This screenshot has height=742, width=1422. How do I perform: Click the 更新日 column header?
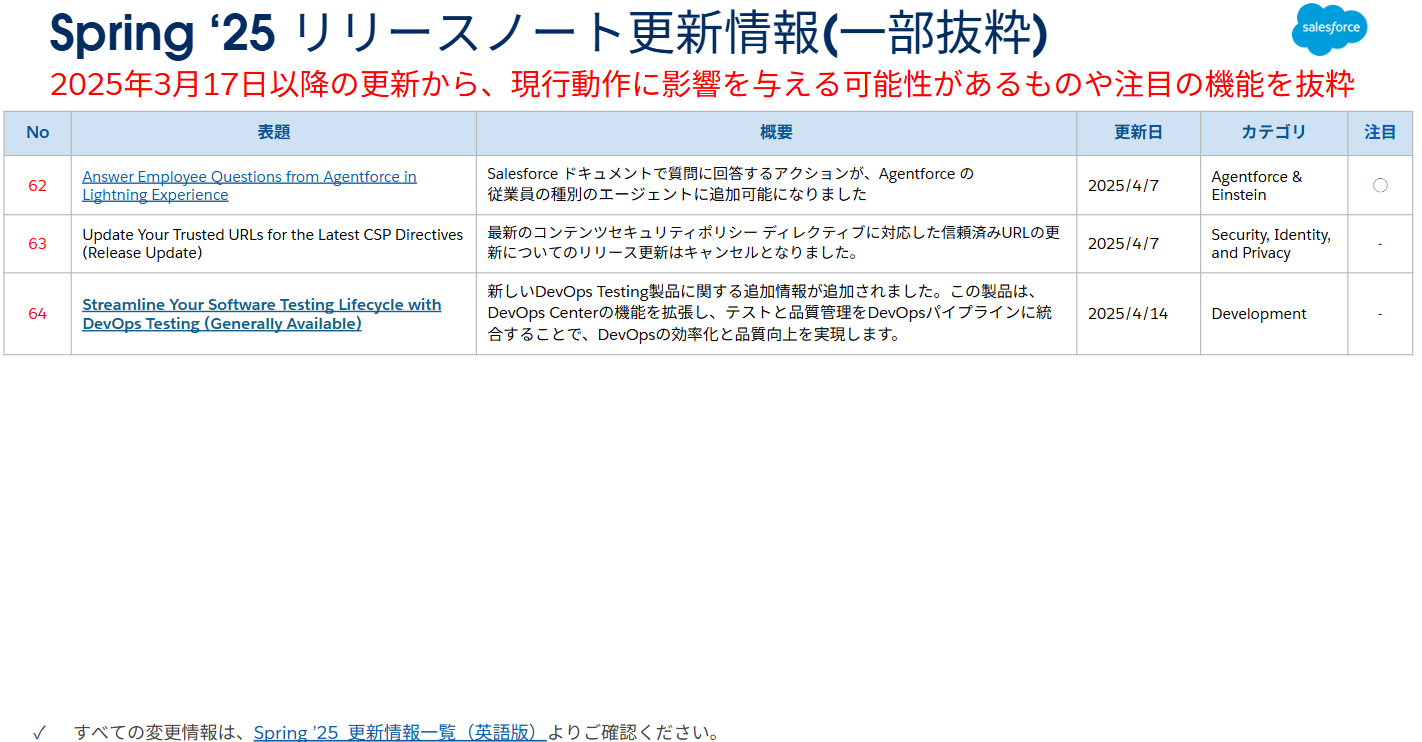(1138, 133)
